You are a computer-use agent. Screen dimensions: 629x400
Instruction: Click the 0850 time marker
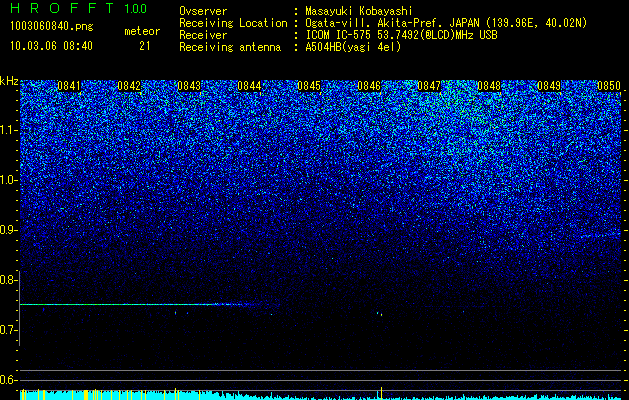pyautogui.click(x=609, y=86)
